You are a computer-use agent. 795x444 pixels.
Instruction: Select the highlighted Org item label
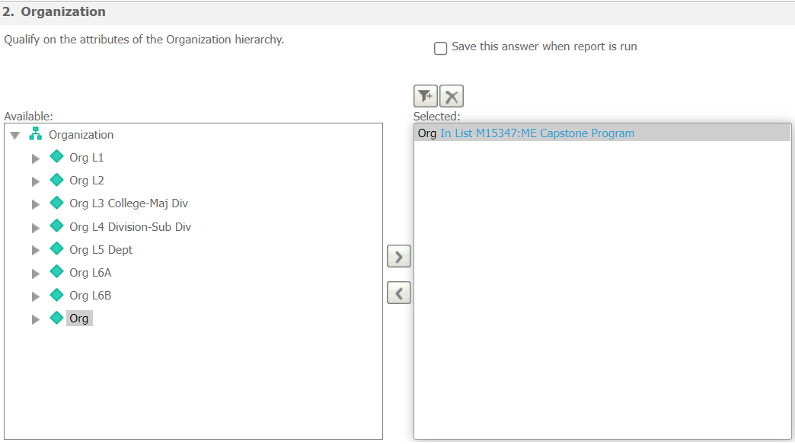click(79, 318)
